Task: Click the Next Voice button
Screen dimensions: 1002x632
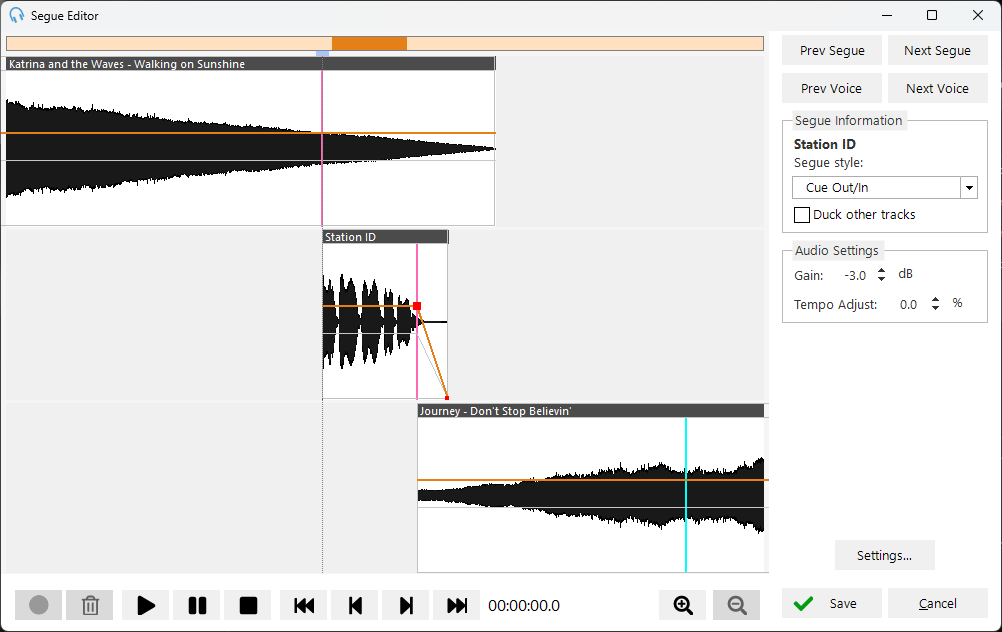Action: (937, 88)
